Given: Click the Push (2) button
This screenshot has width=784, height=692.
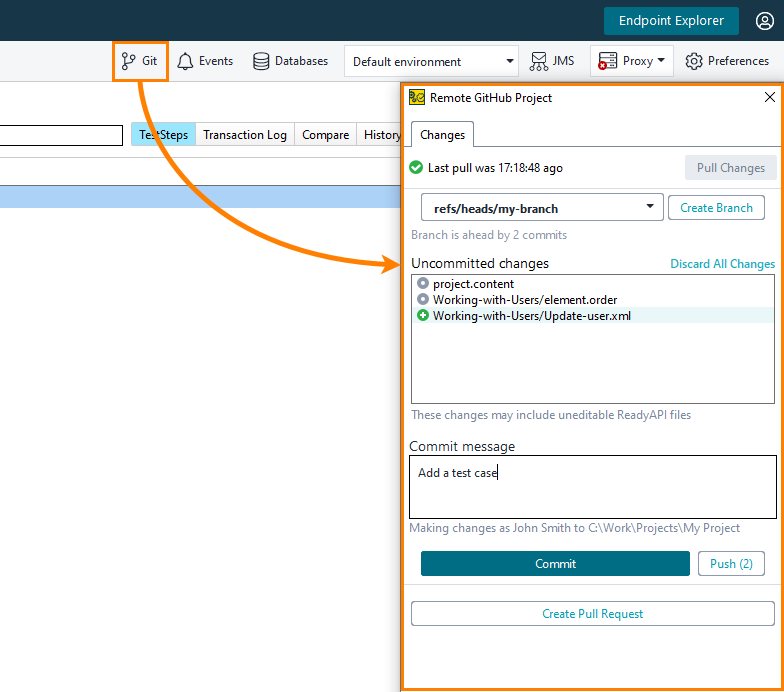Looking at the screenshot, I should pyautogui.click(x=730, y=564).
